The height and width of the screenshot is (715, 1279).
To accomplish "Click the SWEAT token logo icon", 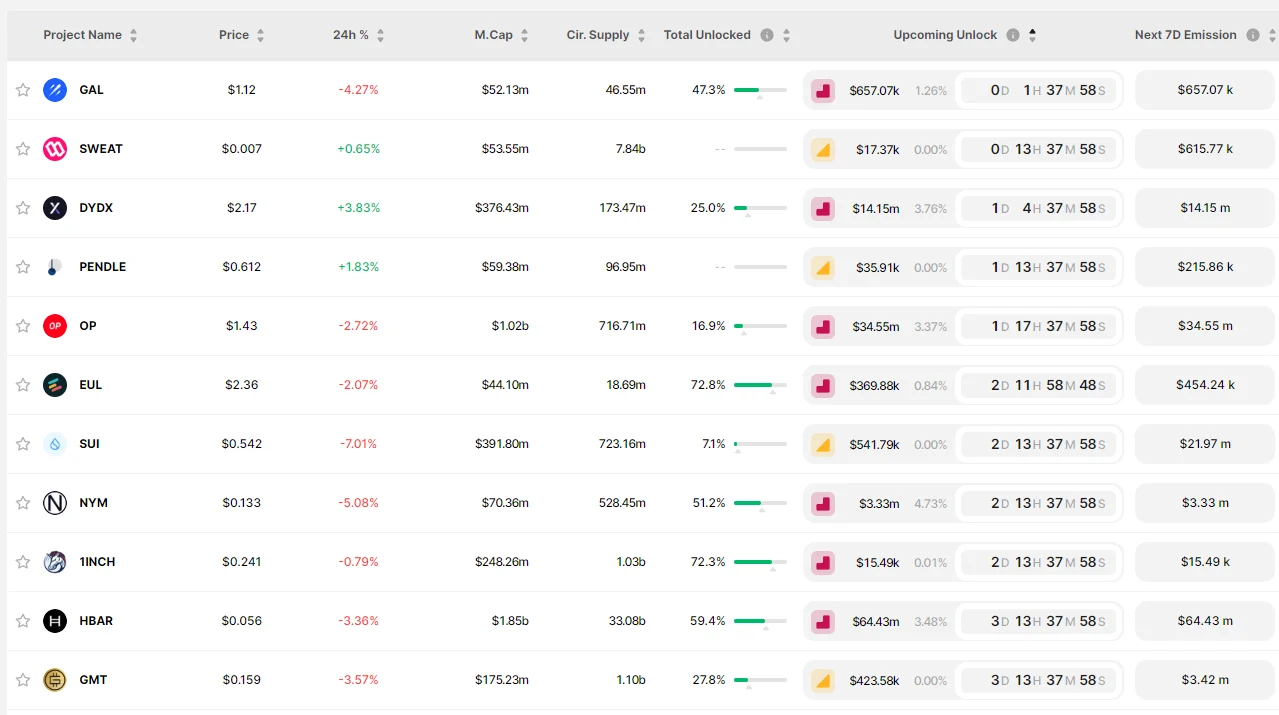I will (55, 149).
